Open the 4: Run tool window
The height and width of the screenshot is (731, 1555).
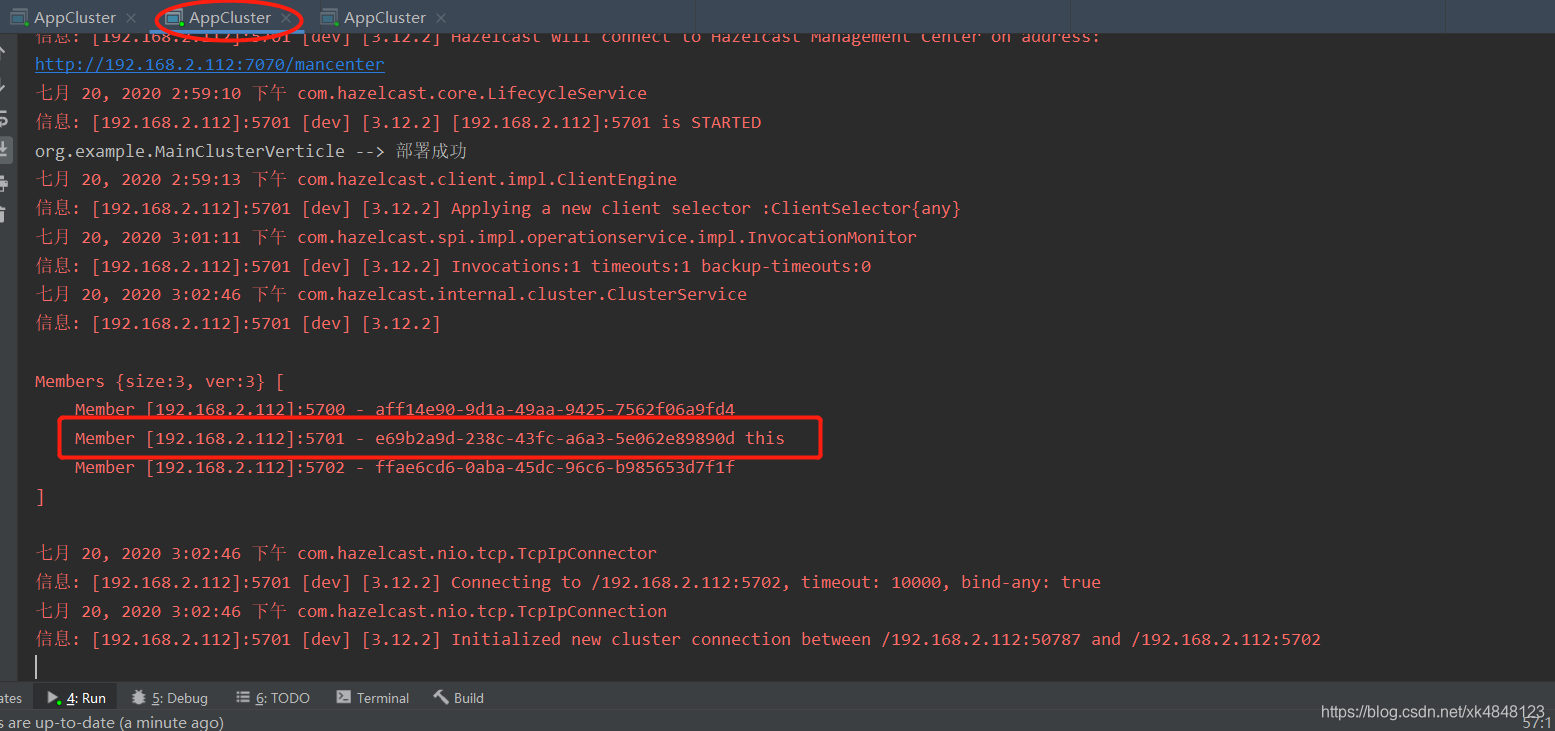pos(76,698)
